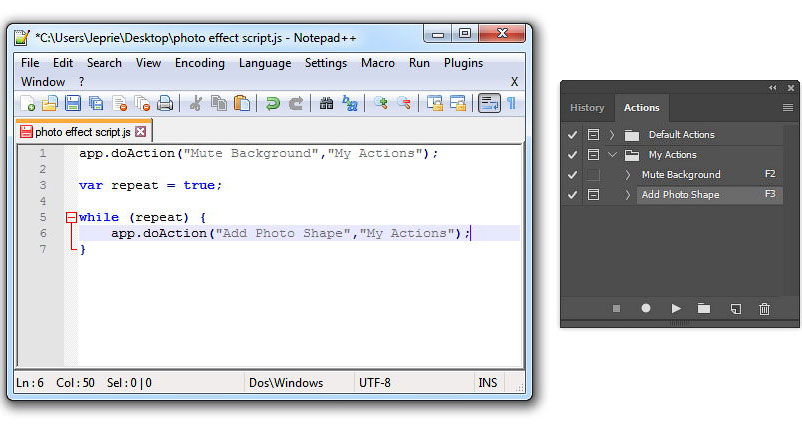Click the Open file folder icon in Notepad++
This screenshot has height=433, width=802.
click(50, 103)
